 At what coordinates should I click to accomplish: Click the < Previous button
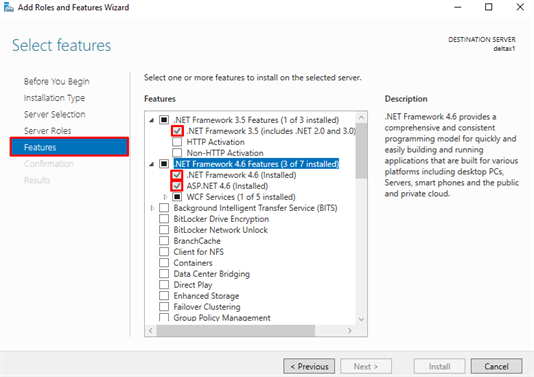pos(309,366)
